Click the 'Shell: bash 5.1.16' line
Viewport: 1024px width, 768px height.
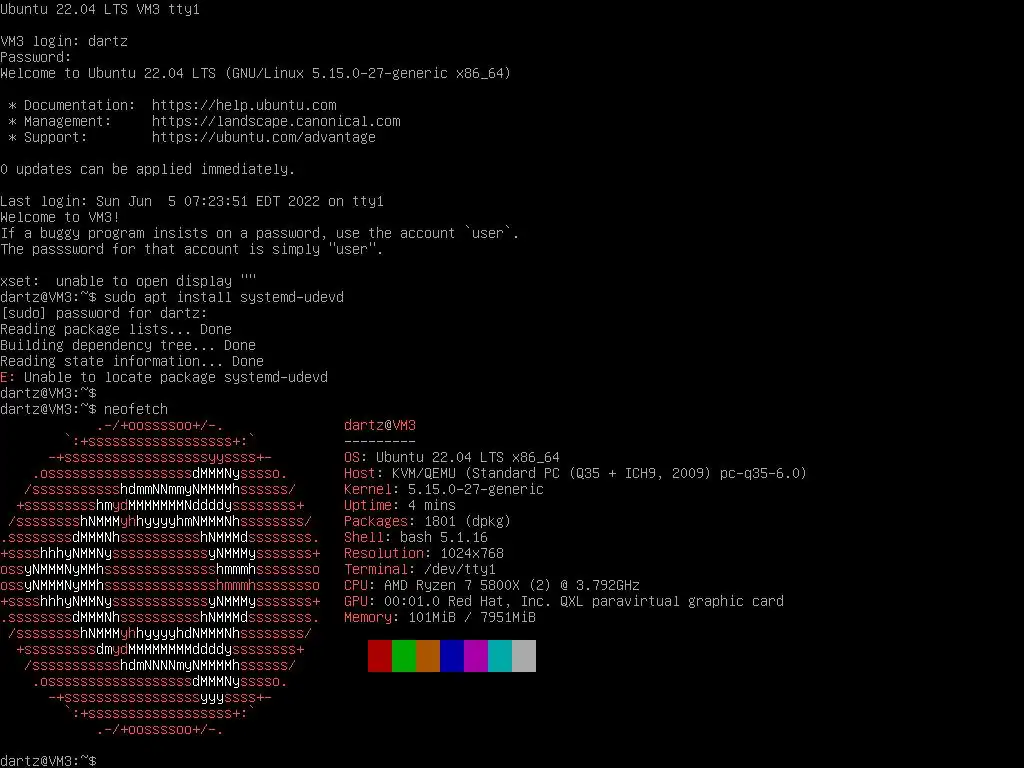[x=416, y=537]
